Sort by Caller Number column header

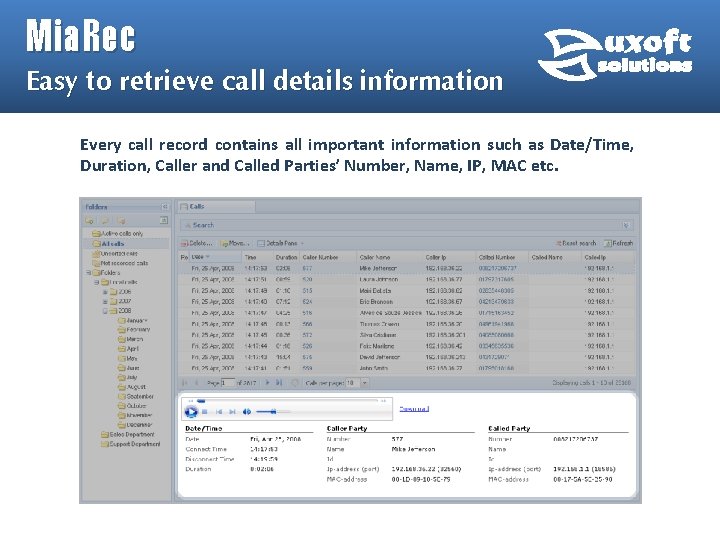(x=328, y=257)
